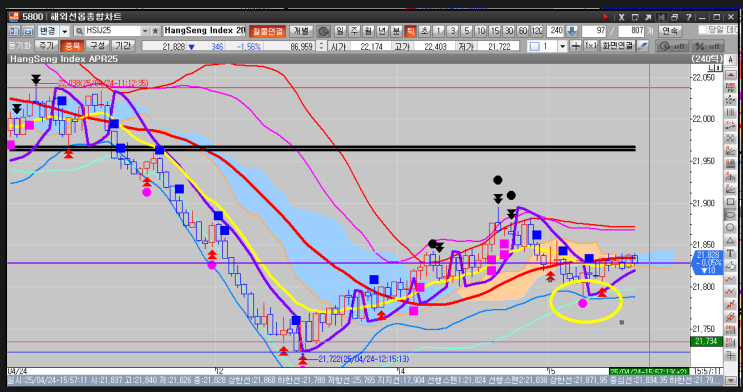Click the magnifier search icon for symbol
Image resolution: width=743 pixels, height=392 pixels.
79,31
